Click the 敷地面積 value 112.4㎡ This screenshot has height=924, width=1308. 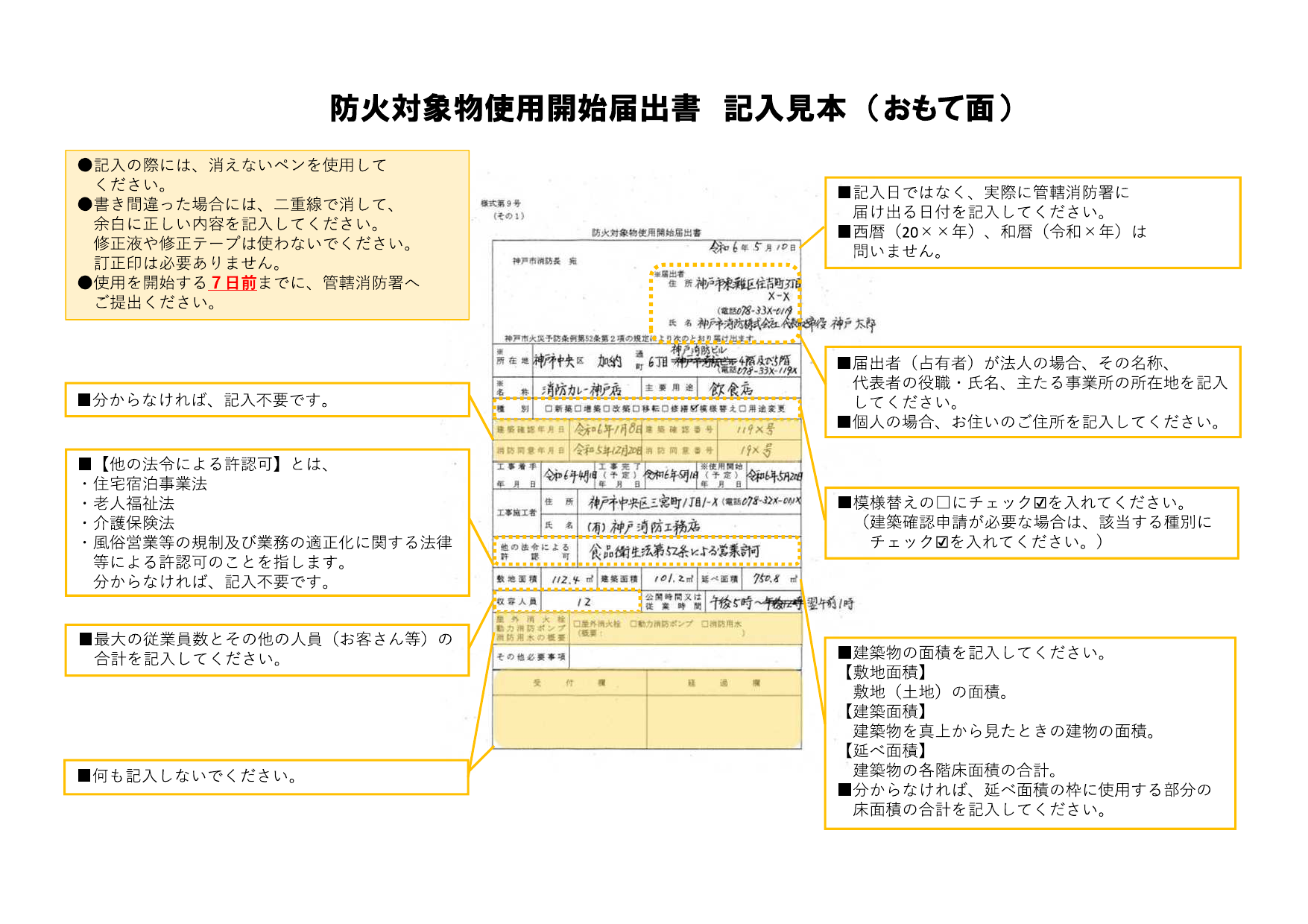pyautogui.click(x=572, y=579)
